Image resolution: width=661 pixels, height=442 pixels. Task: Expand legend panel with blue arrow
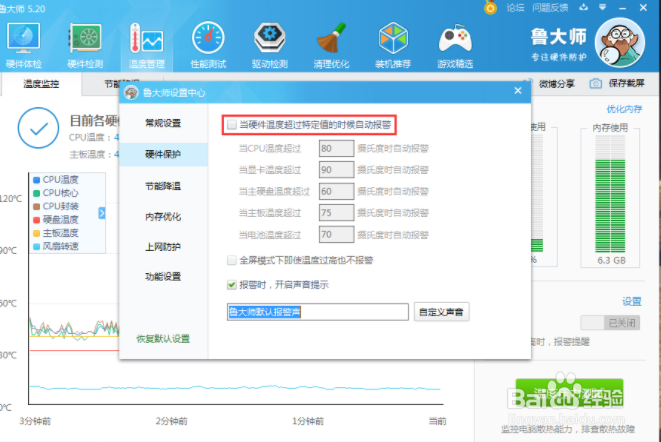click(x=102, y=213)
